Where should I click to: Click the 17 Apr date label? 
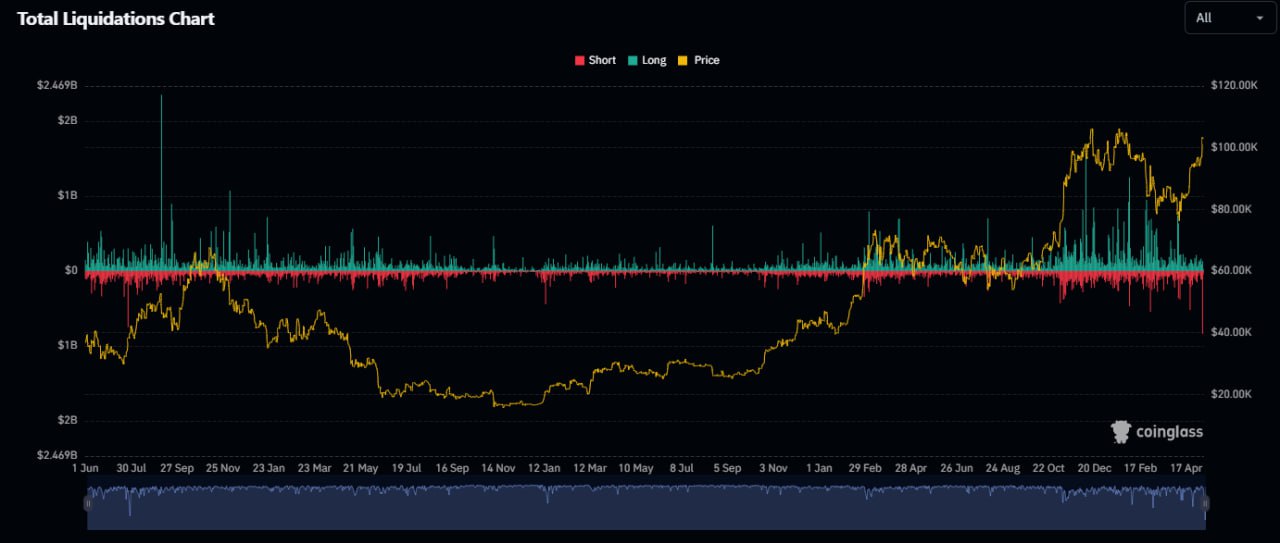[x=1186, y=468]
